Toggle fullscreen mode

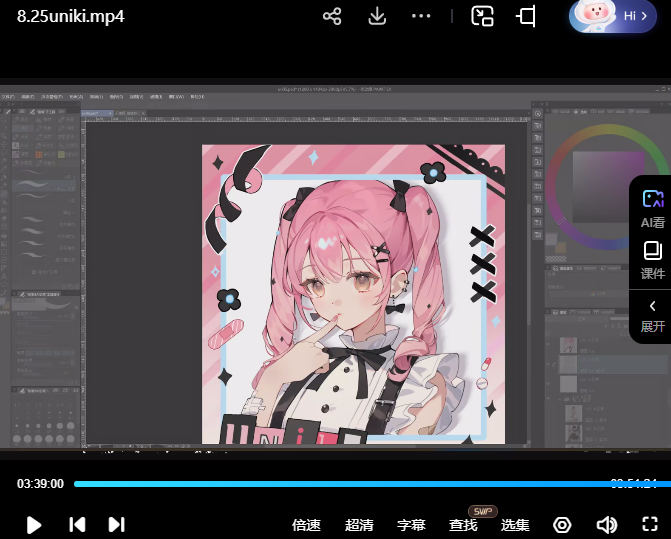click(649, 525)
